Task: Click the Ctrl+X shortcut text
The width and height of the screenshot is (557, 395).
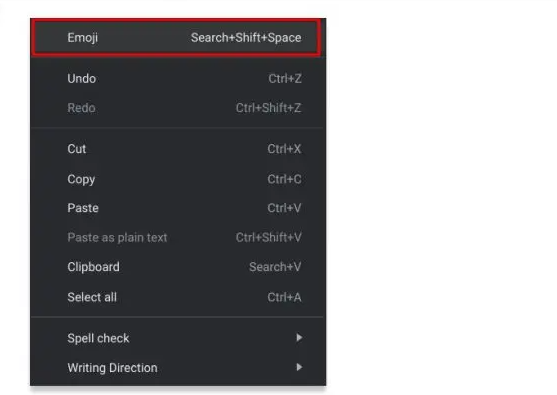Action: point(284,149)
